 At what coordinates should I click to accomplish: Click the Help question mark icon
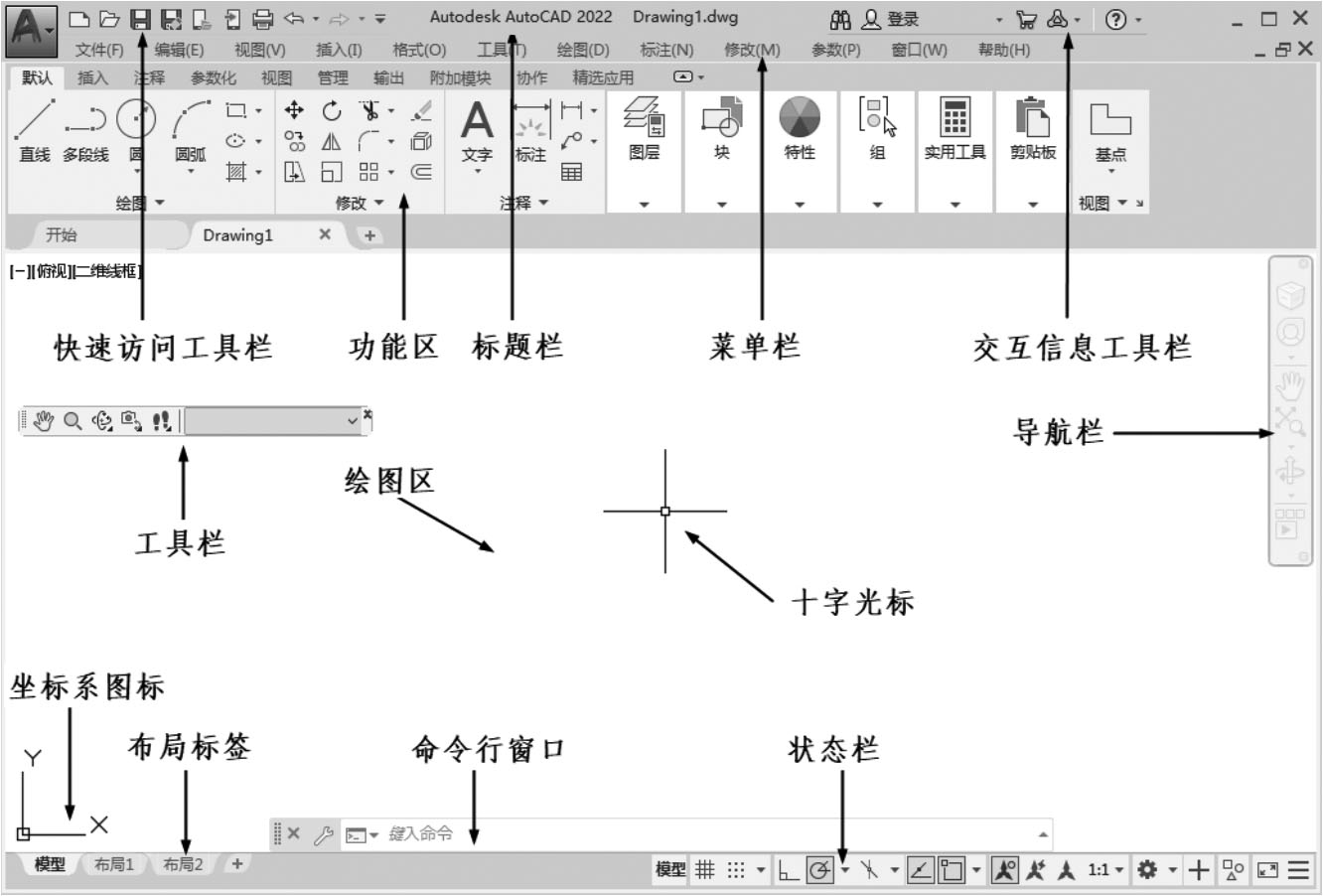click(x=1116, y=19)
